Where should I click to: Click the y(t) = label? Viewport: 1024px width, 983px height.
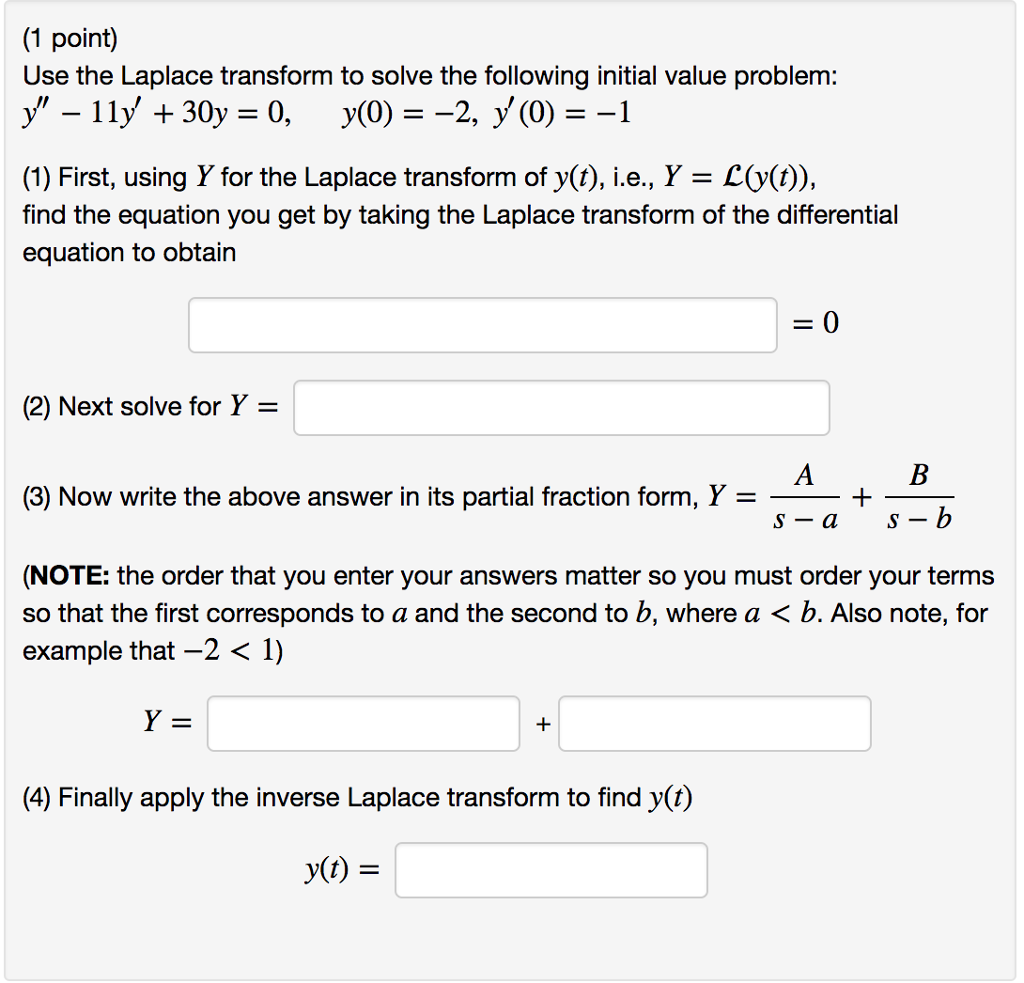340,869
